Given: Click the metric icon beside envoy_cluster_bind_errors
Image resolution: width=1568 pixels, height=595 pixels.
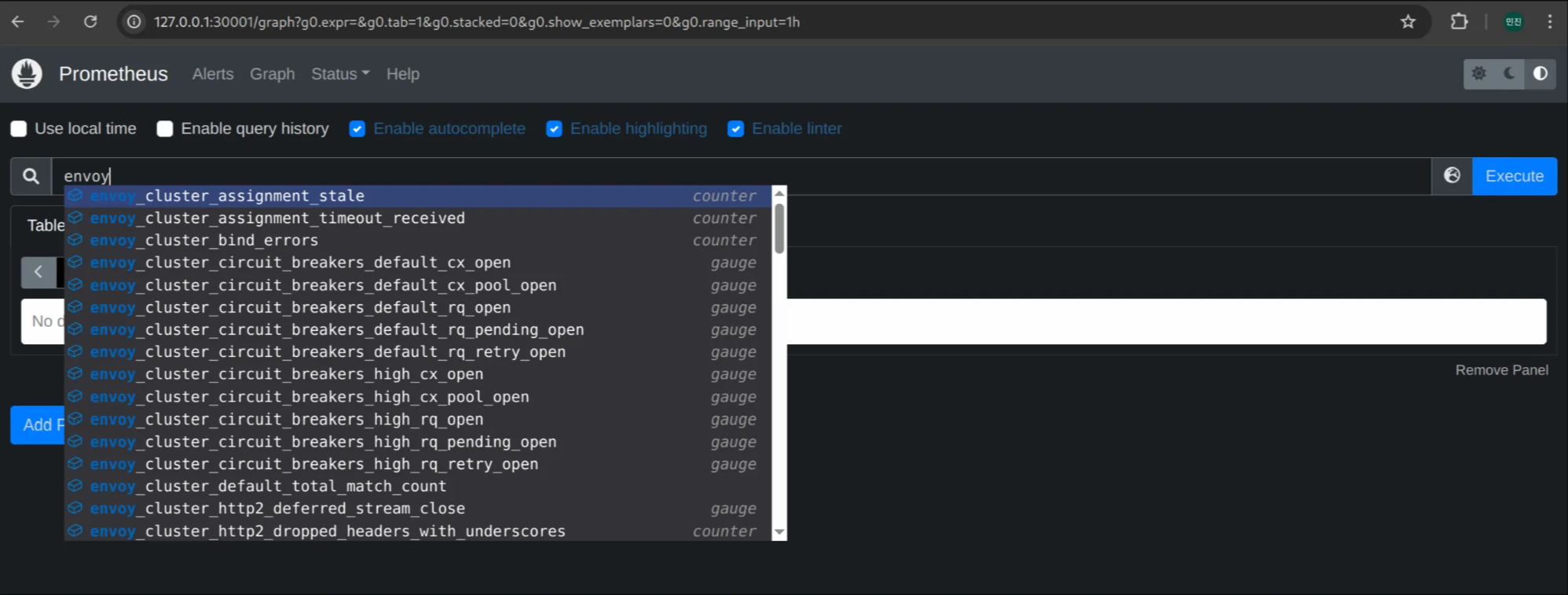Looking at the screenshot, I should (x=75, y=240).
